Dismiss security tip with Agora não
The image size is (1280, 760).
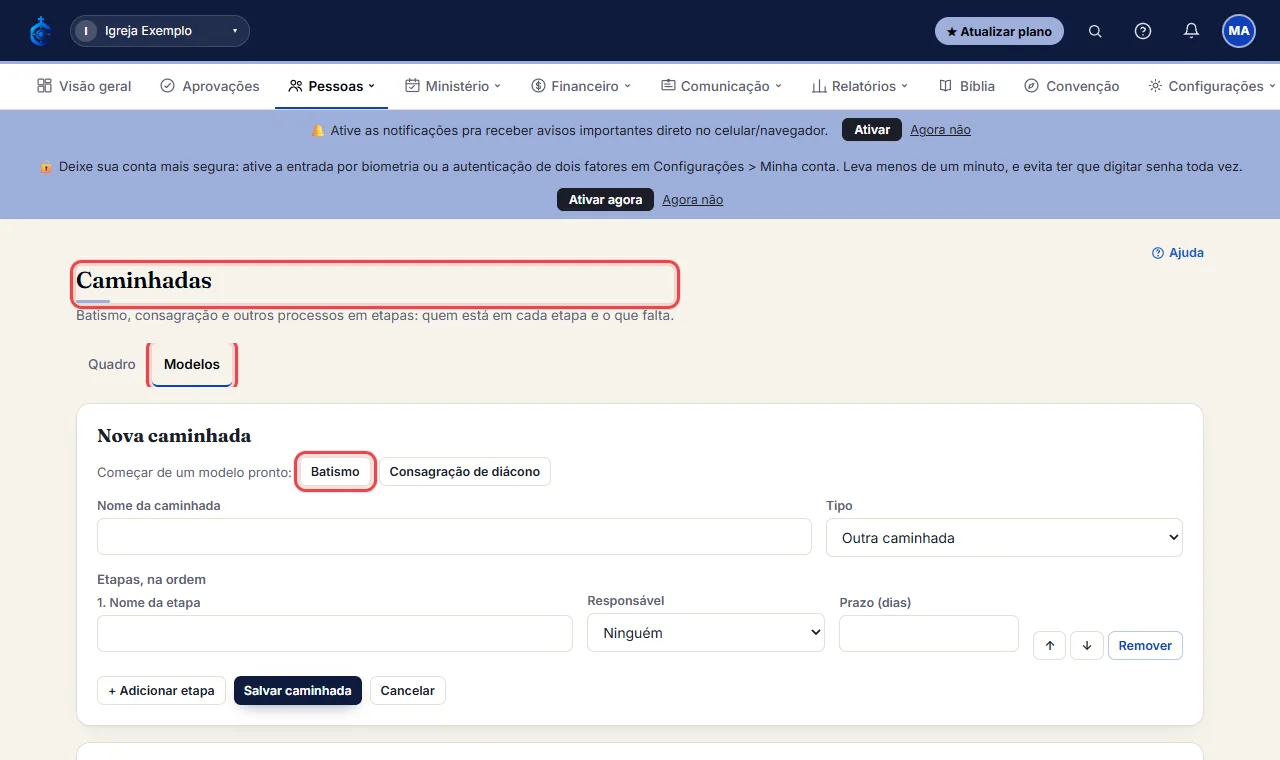pos(692,200)
